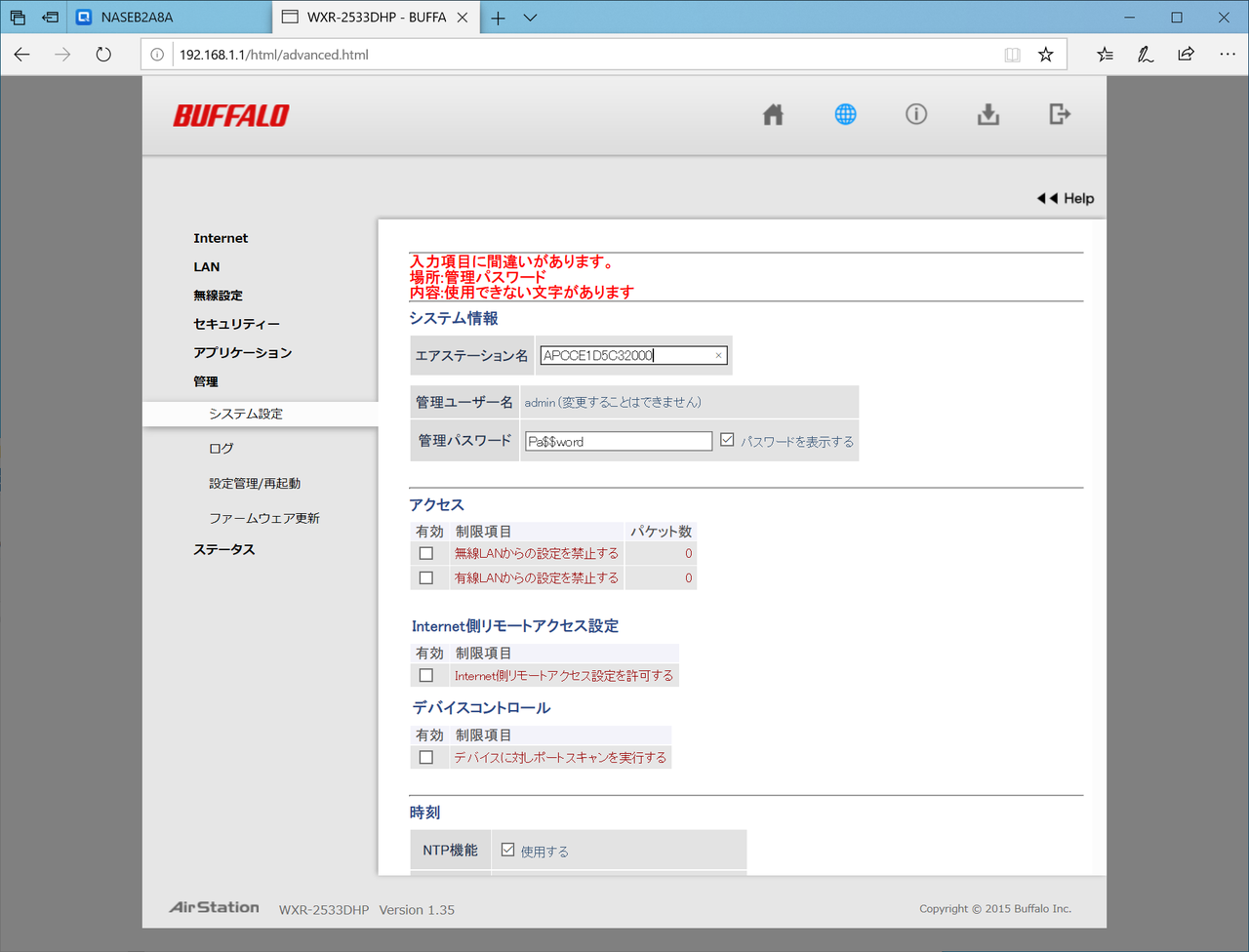Open the router home page icon
The width and height of the screenshot is (1249, 952).
tap(773, 115)
